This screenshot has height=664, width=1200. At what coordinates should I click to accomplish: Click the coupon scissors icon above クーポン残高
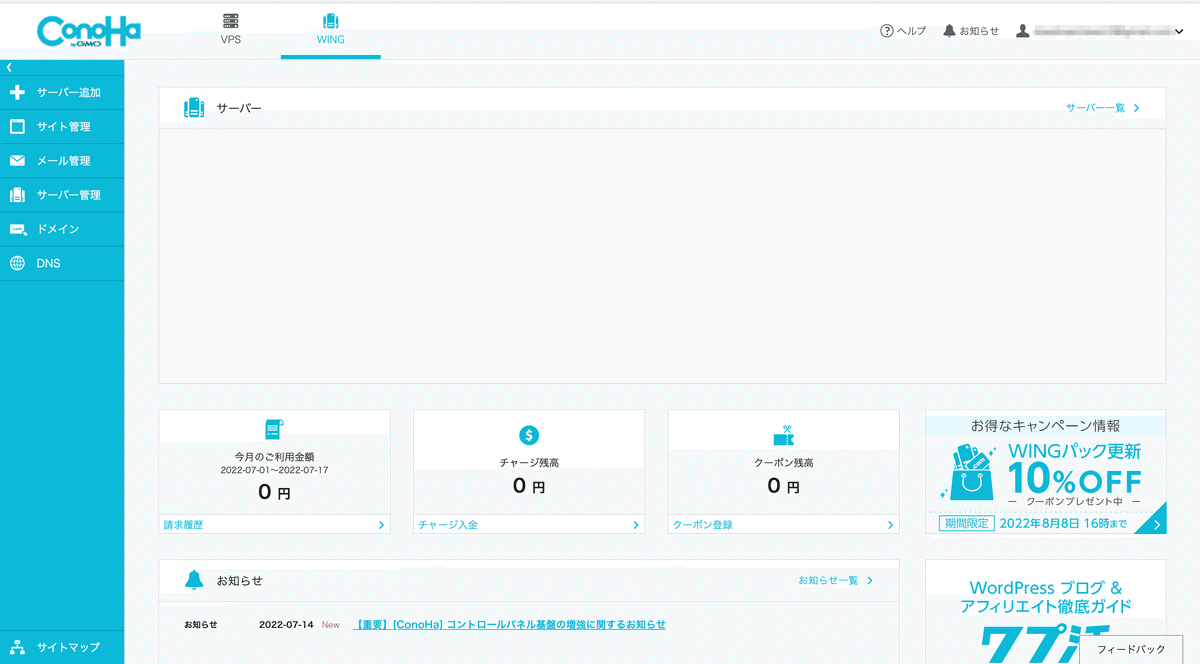click(x=783, y=436)
